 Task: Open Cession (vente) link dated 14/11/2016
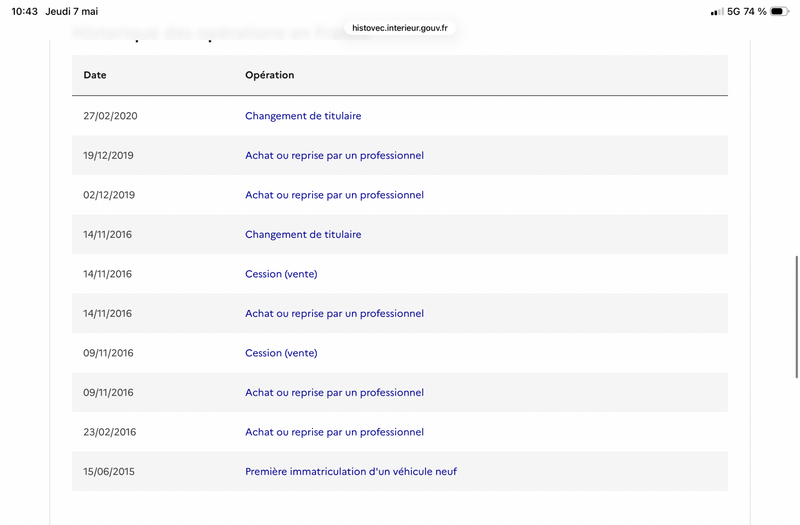(x=281, y=274)
